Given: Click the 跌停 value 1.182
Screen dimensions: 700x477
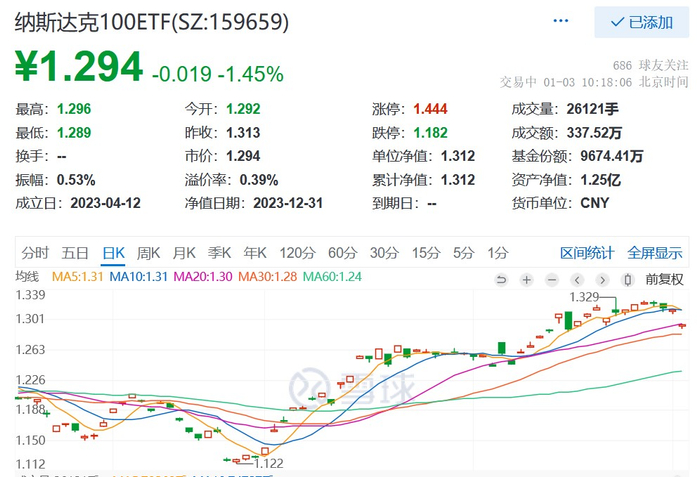Looking at the screenshot, I should [x=430, y=133].
